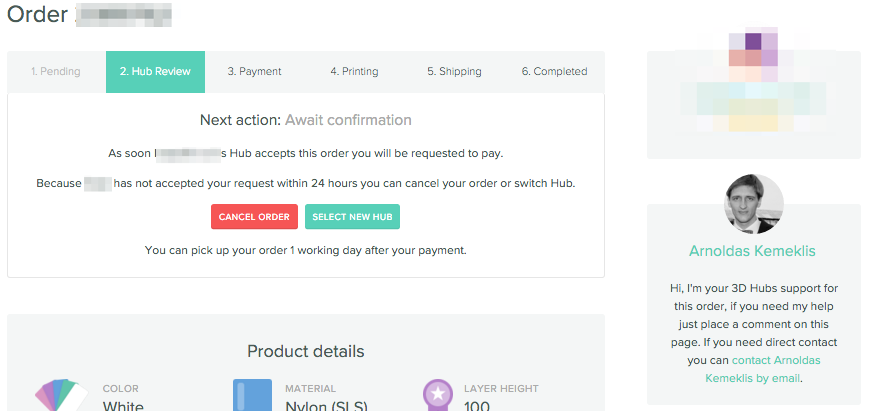Open the 4. Printing step tab
This screenshot has width=875, height=411.
tap(354, 72)
